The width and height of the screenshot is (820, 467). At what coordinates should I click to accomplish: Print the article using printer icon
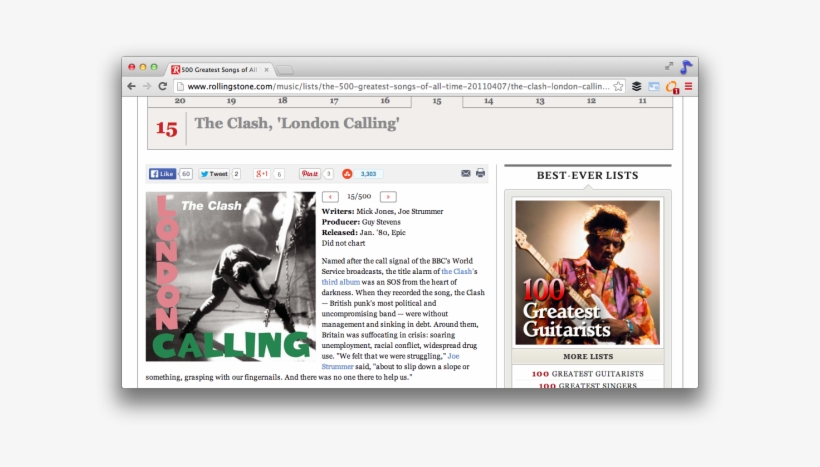tap(480, 173)
